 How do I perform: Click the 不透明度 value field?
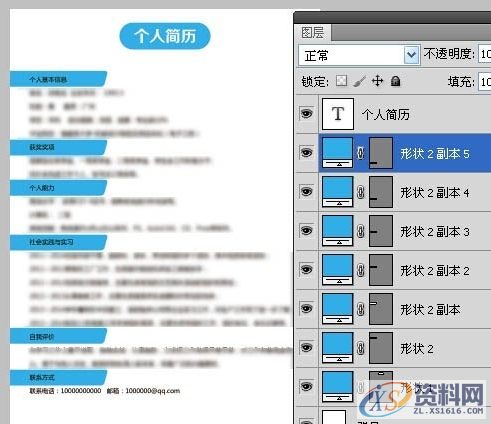click(485, 54)
